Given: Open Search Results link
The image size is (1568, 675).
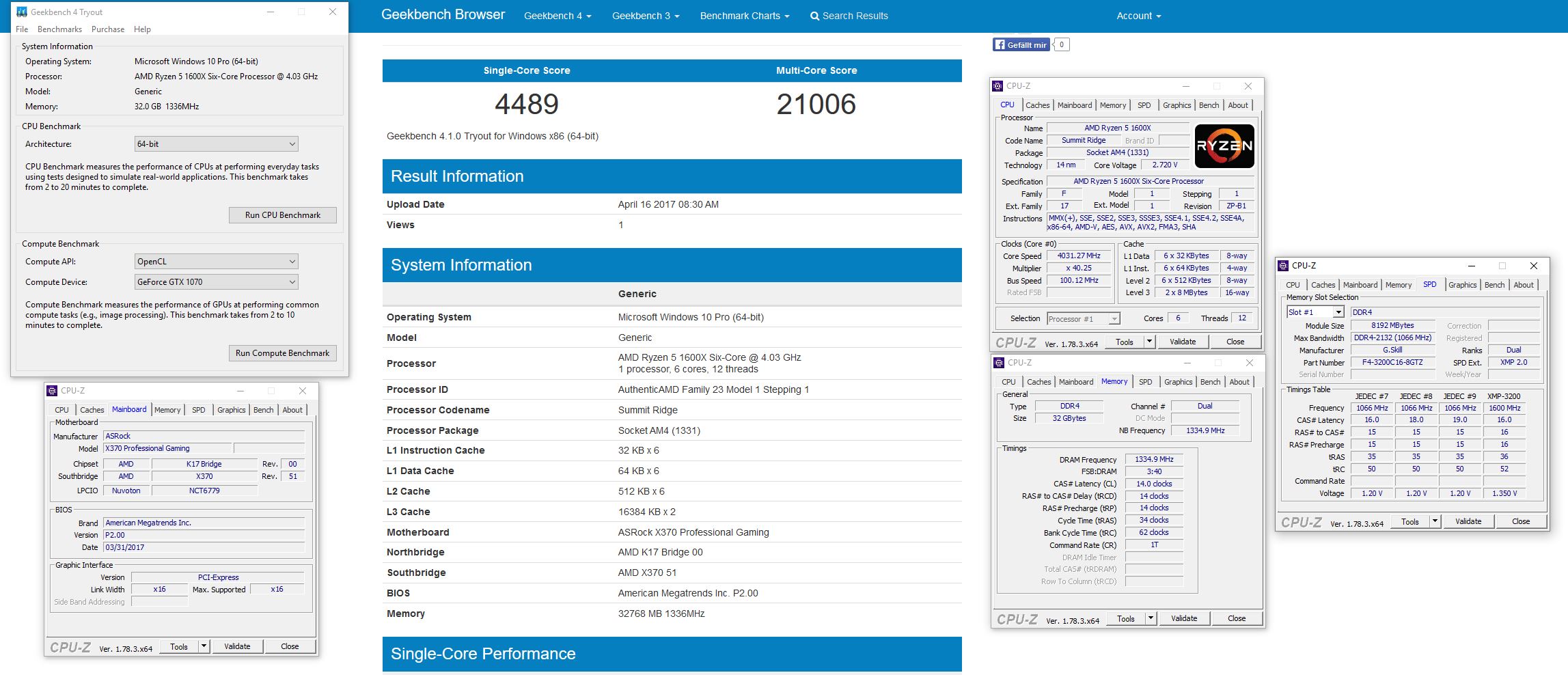Looking at the screenshot, I should pos(849,16).
